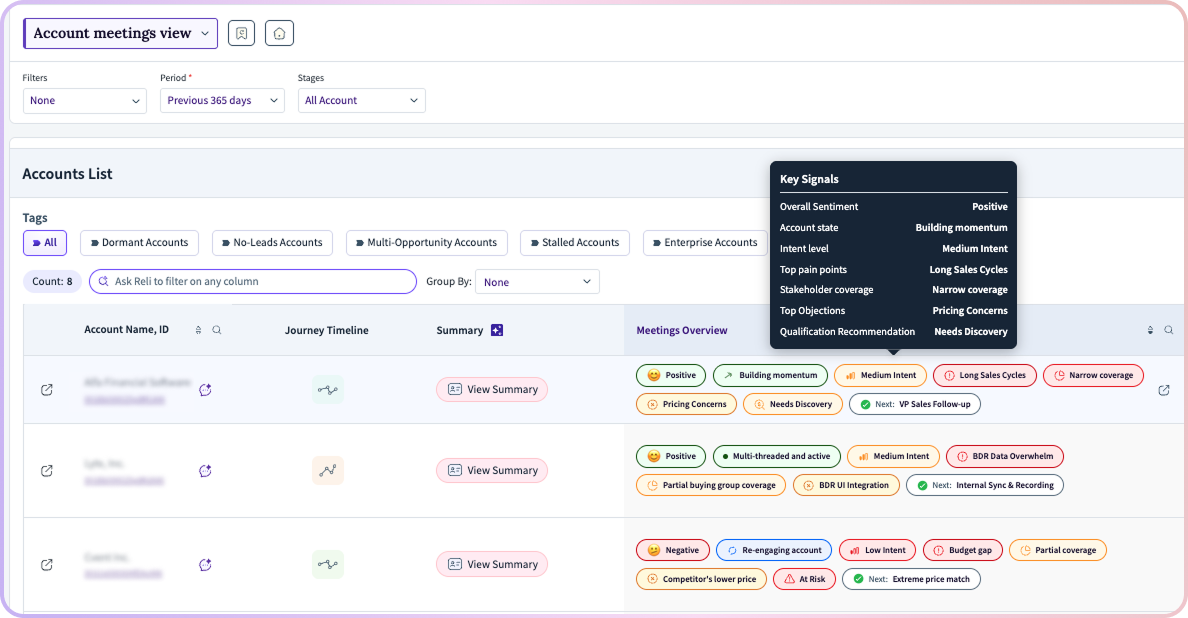Screen dimensions: 1188x618
Task: Click Next: Internal Sync & Recording chip
Action: click(x=985, y=485)
